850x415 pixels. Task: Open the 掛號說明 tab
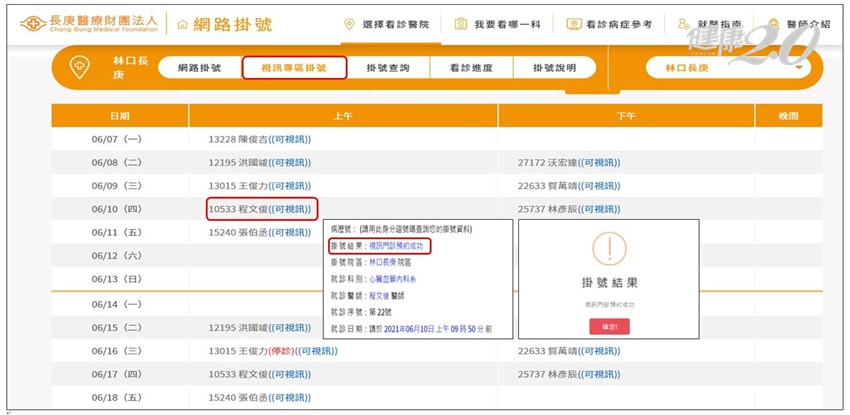click(554, 68)
